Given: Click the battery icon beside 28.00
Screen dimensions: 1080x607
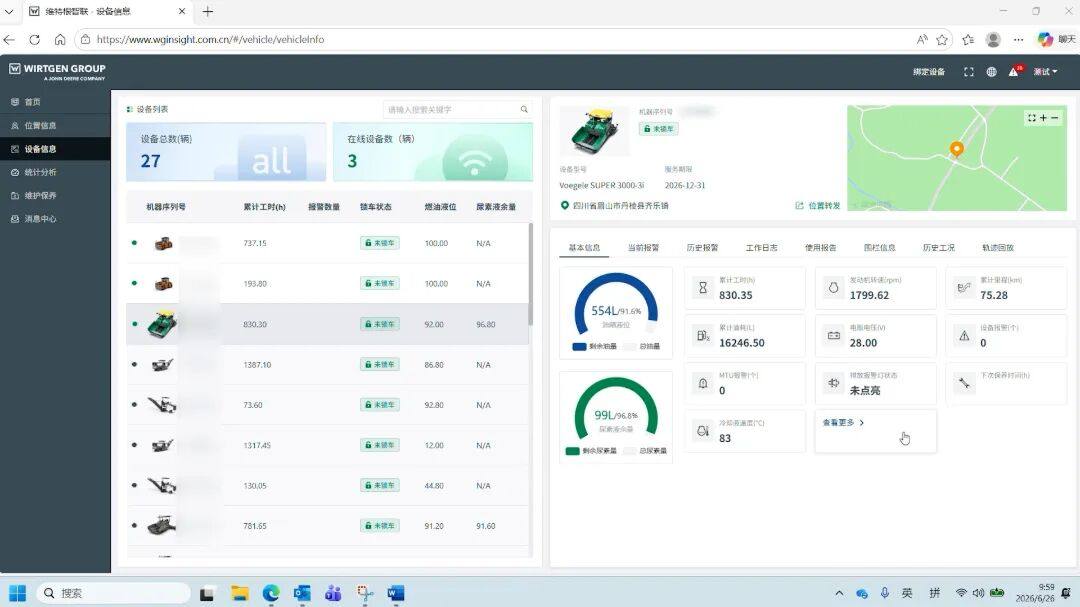Looking at the screenshot, I should (x=833, y=336).
